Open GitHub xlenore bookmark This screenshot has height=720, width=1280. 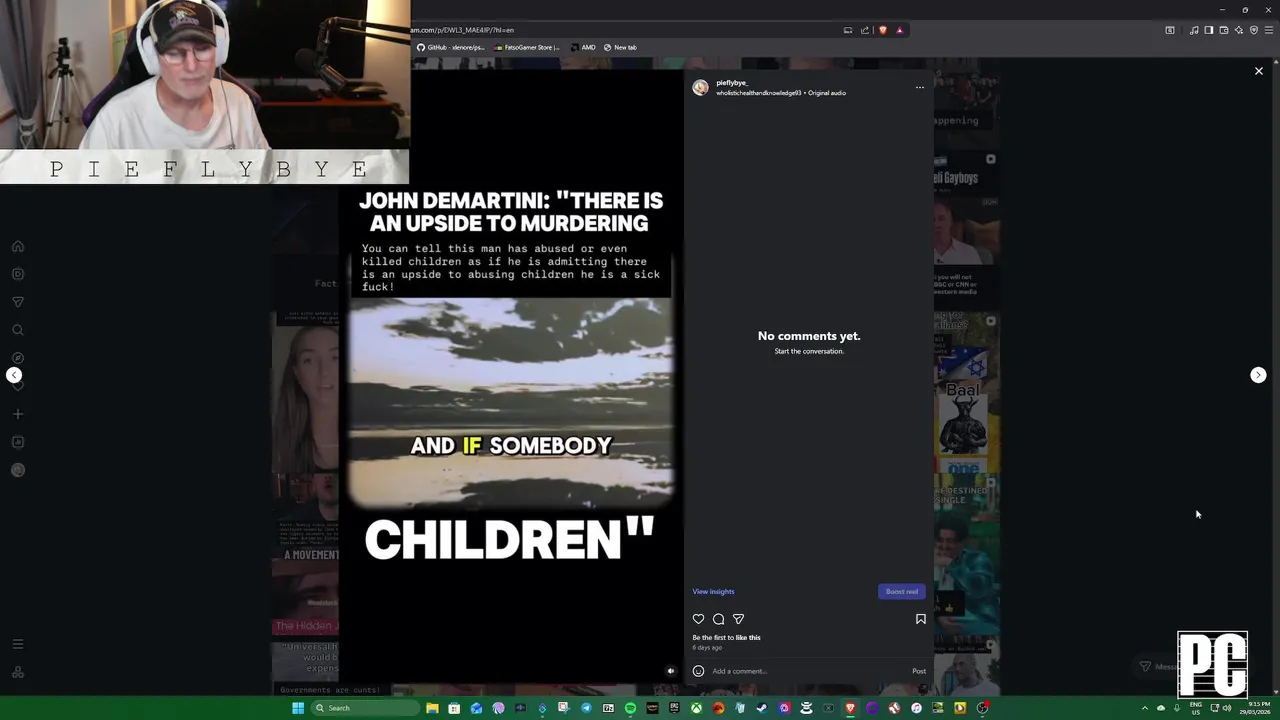pyautogui.click(x=450, y=47)
